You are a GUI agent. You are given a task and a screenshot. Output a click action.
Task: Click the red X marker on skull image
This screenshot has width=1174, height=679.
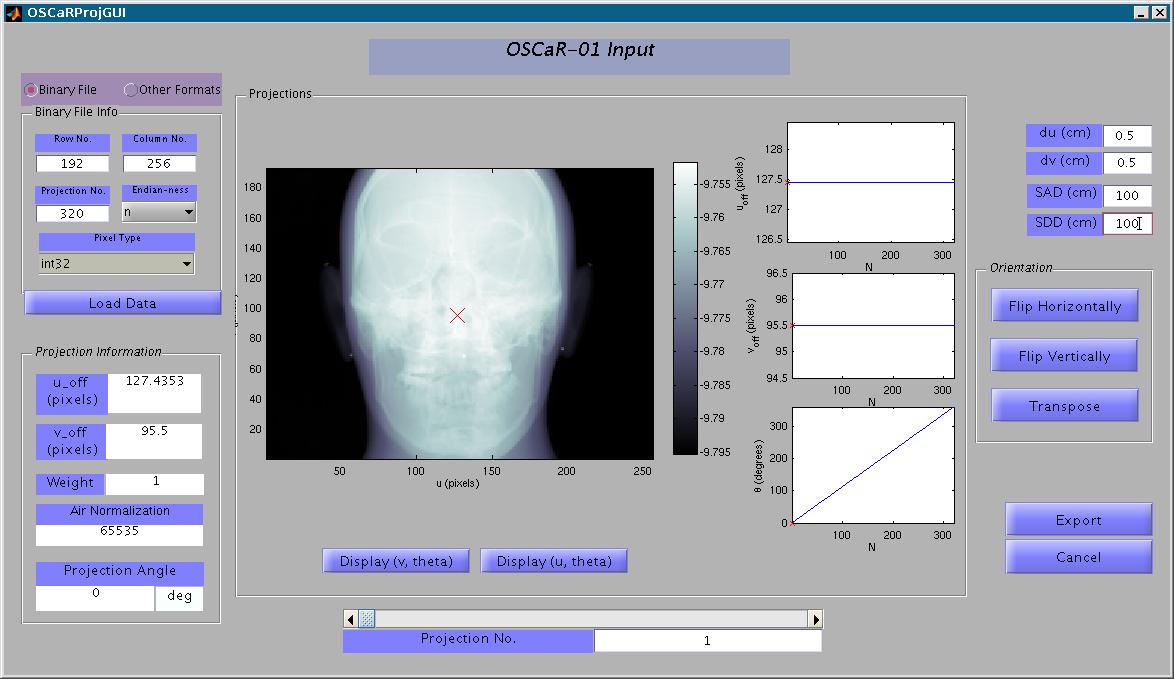[457, 315]
